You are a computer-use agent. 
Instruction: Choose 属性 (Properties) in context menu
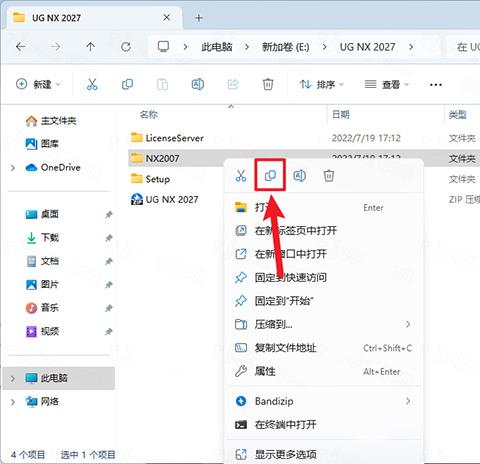tap(324, 371)
